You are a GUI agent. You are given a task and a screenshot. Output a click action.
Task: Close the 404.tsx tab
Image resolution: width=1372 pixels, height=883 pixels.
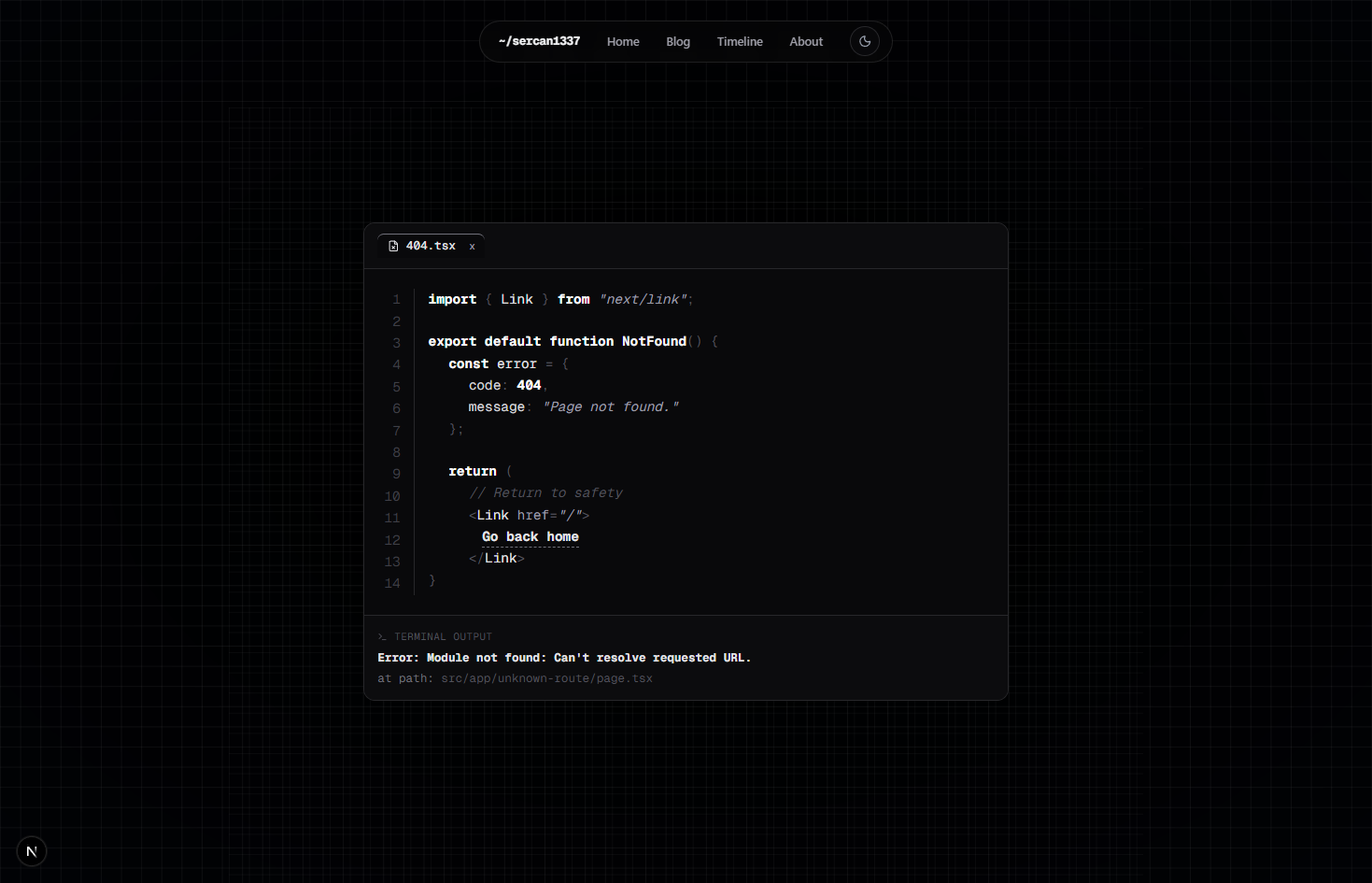(x=472, y=247)
